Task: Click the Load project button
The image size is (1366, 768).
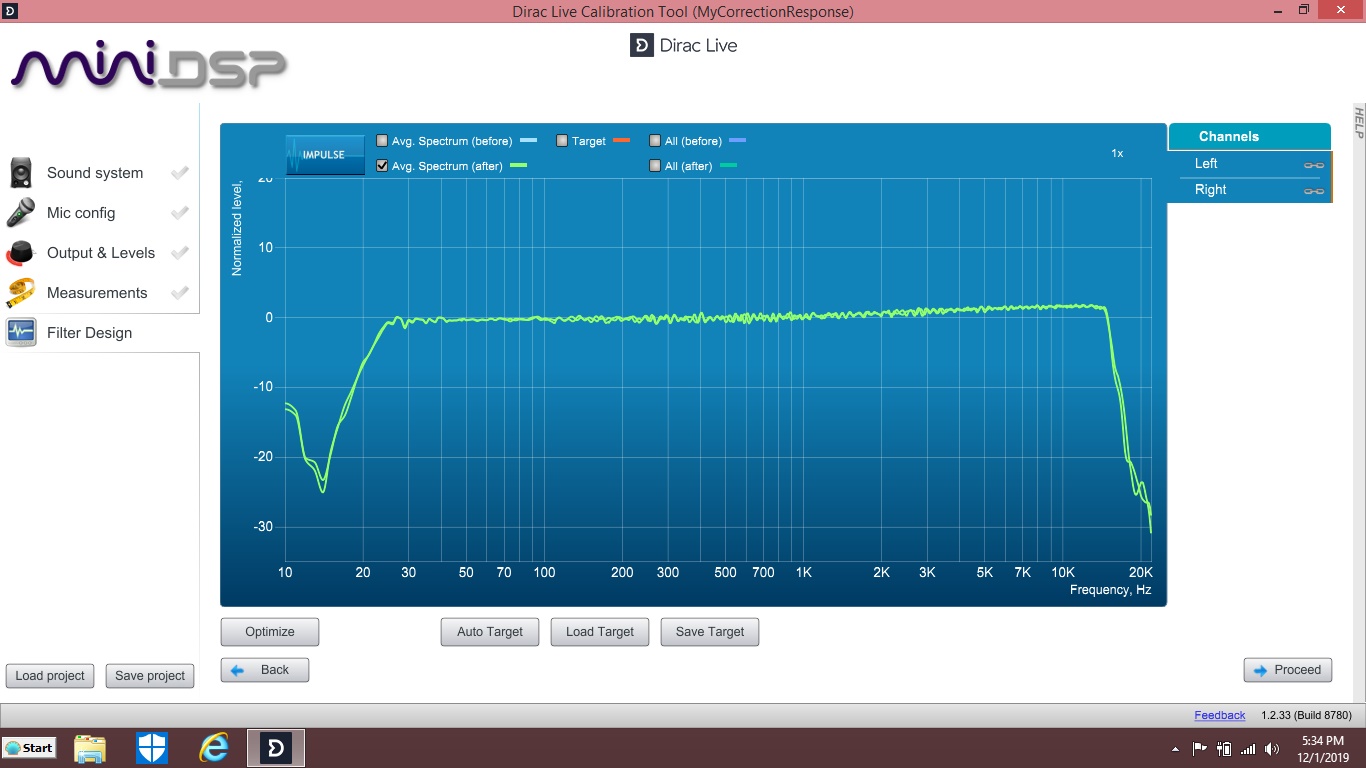Action: [50, 676]
